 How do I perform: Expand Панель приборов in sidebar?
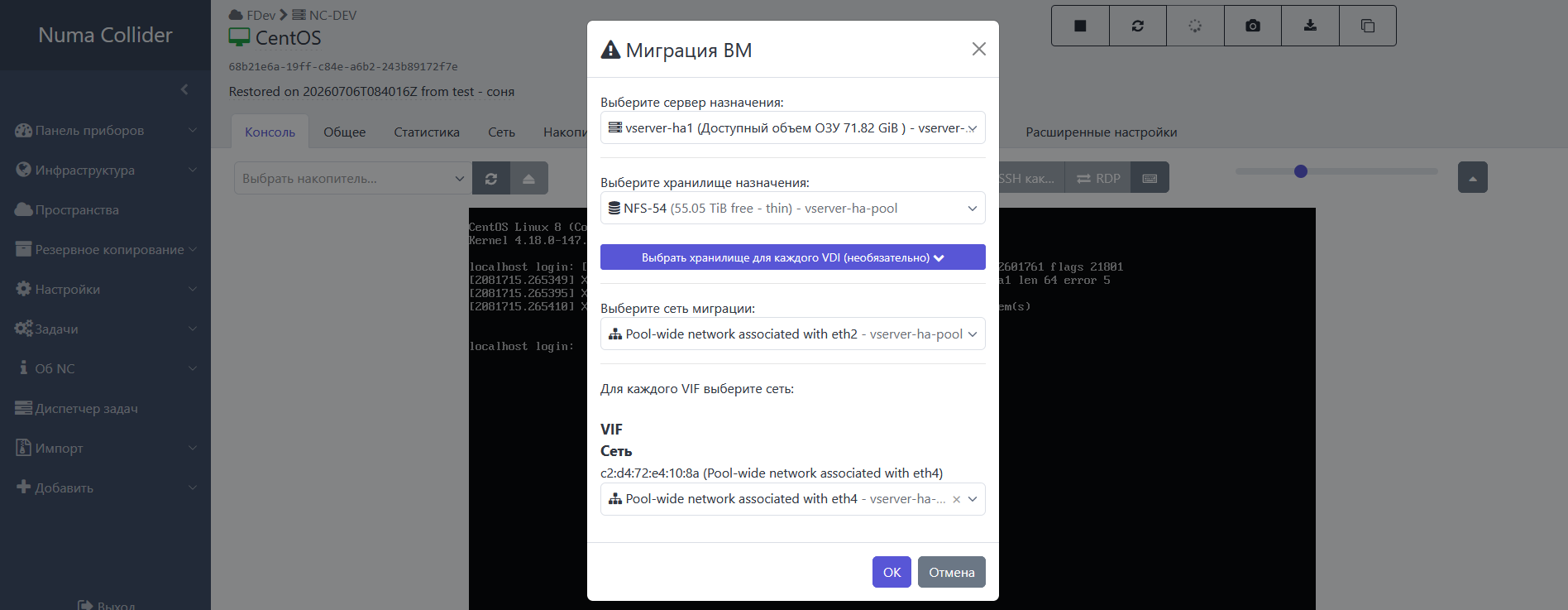[x=106, y=130]
